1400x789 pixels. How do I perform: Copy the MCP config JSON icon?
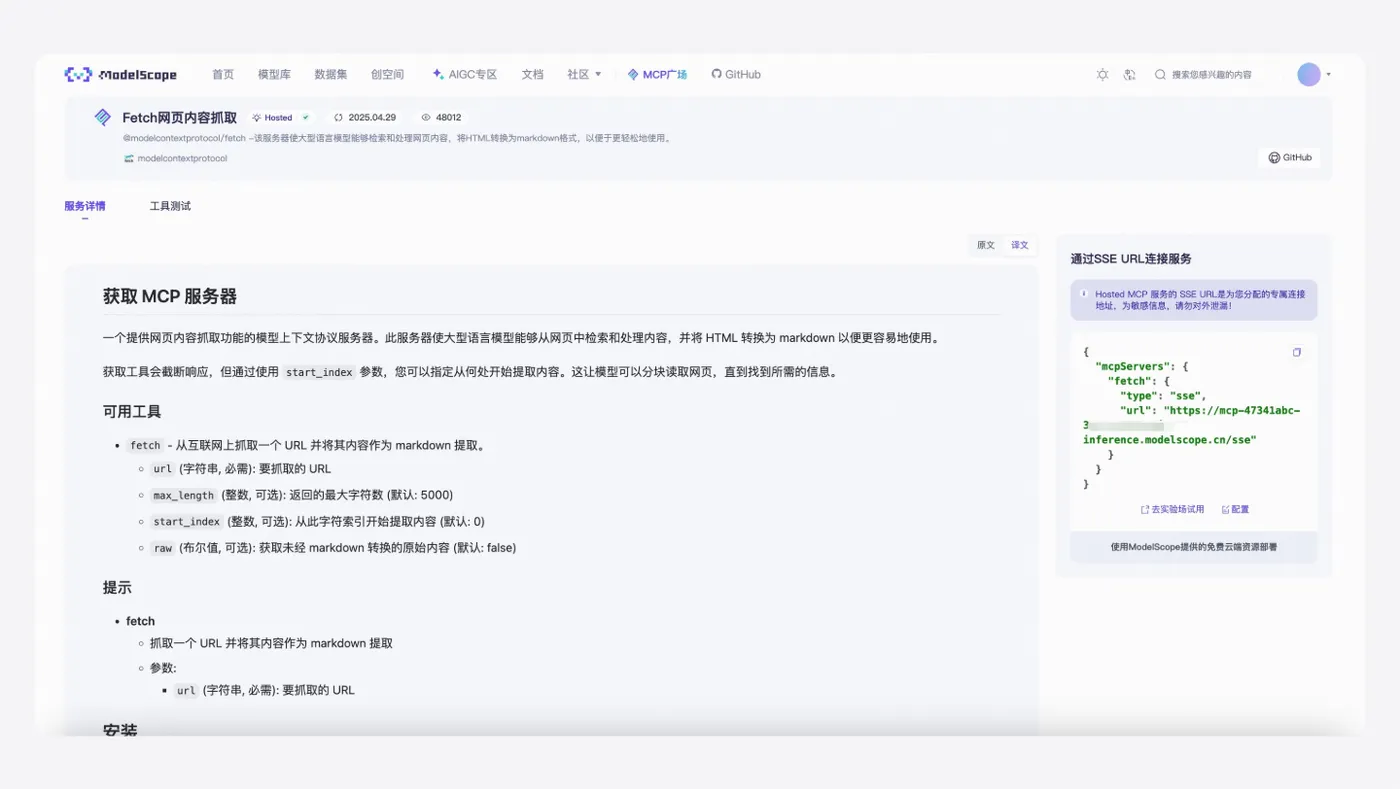(x=1297, y=352)
